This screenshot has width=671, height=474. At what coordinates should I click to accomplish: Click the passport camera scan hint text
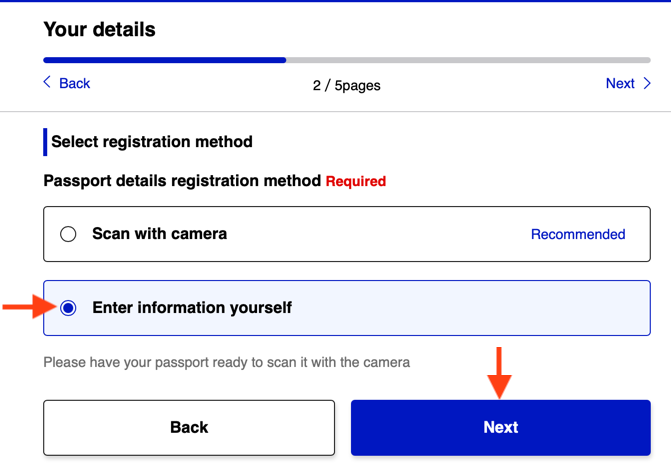pos(226,362)
